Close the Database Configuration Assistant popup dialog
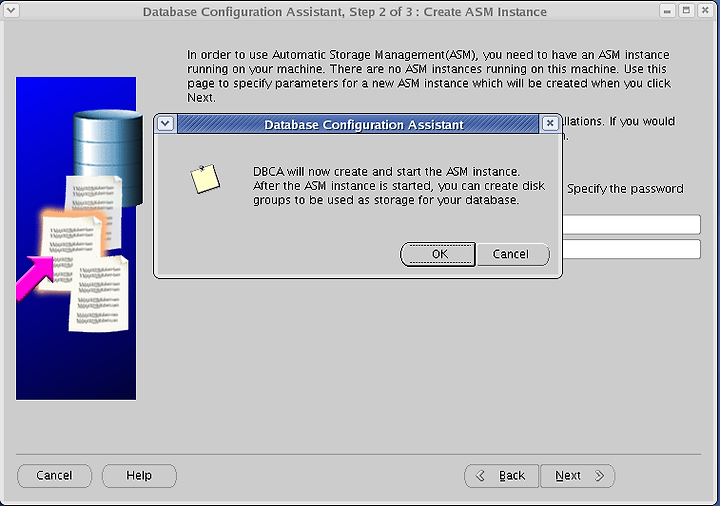The width and height of the screenshot is (720, 506). tap(550, 124)
